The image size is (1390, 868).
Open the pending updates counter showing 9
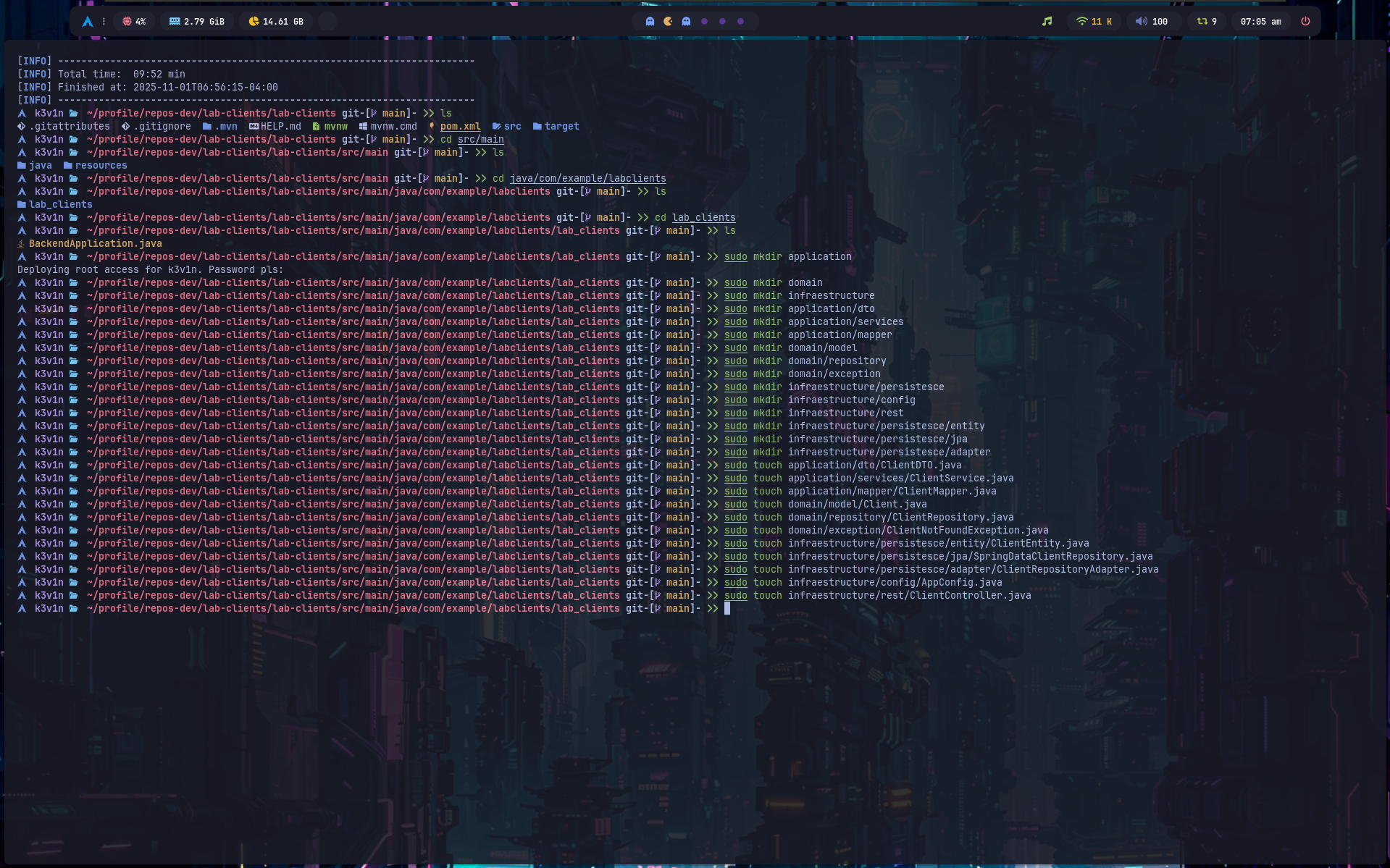pos(1207,22)
